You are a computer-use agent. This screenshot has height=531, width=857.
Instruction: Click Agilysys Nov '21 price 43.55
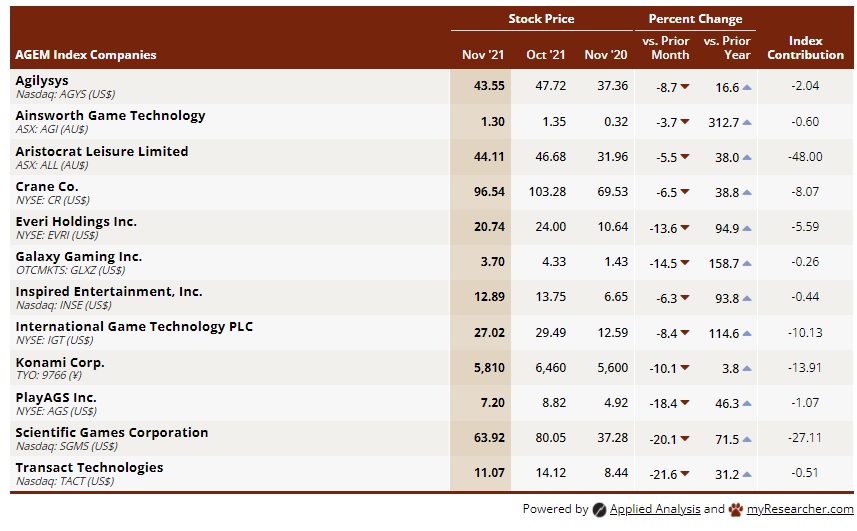489,86
